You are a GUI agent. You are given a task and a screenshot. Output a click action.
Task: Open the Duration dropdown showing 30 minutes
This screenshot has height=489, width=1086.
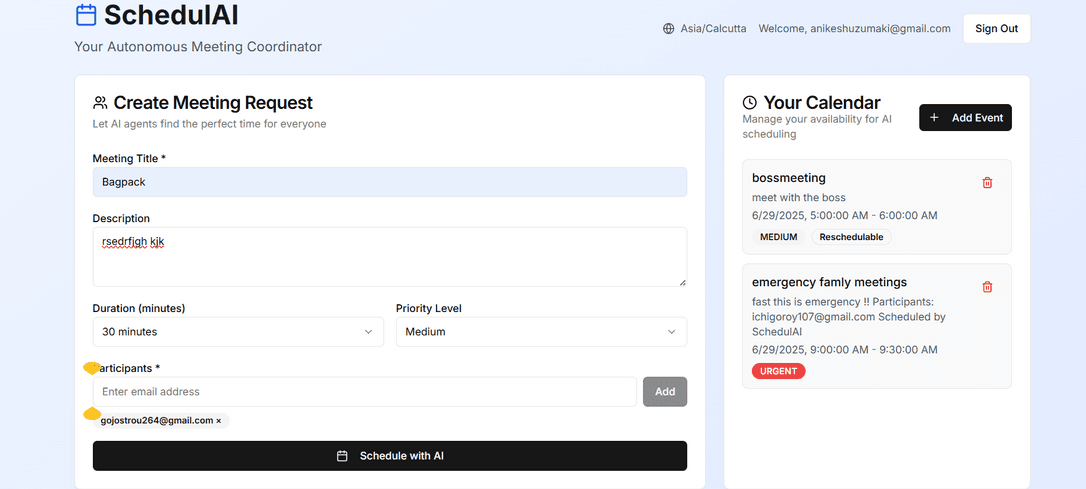pos(237,332)
